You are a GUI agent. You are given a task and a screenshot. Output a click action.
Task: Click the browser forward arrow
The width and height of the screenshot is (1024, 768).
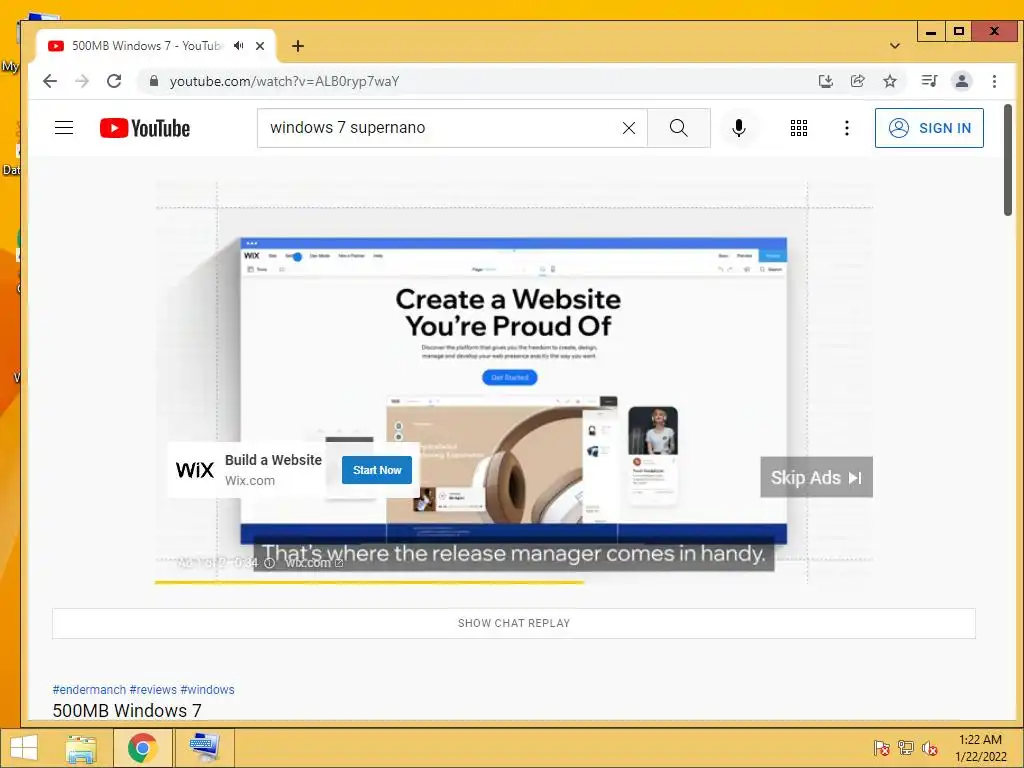(x=82, y=81)
